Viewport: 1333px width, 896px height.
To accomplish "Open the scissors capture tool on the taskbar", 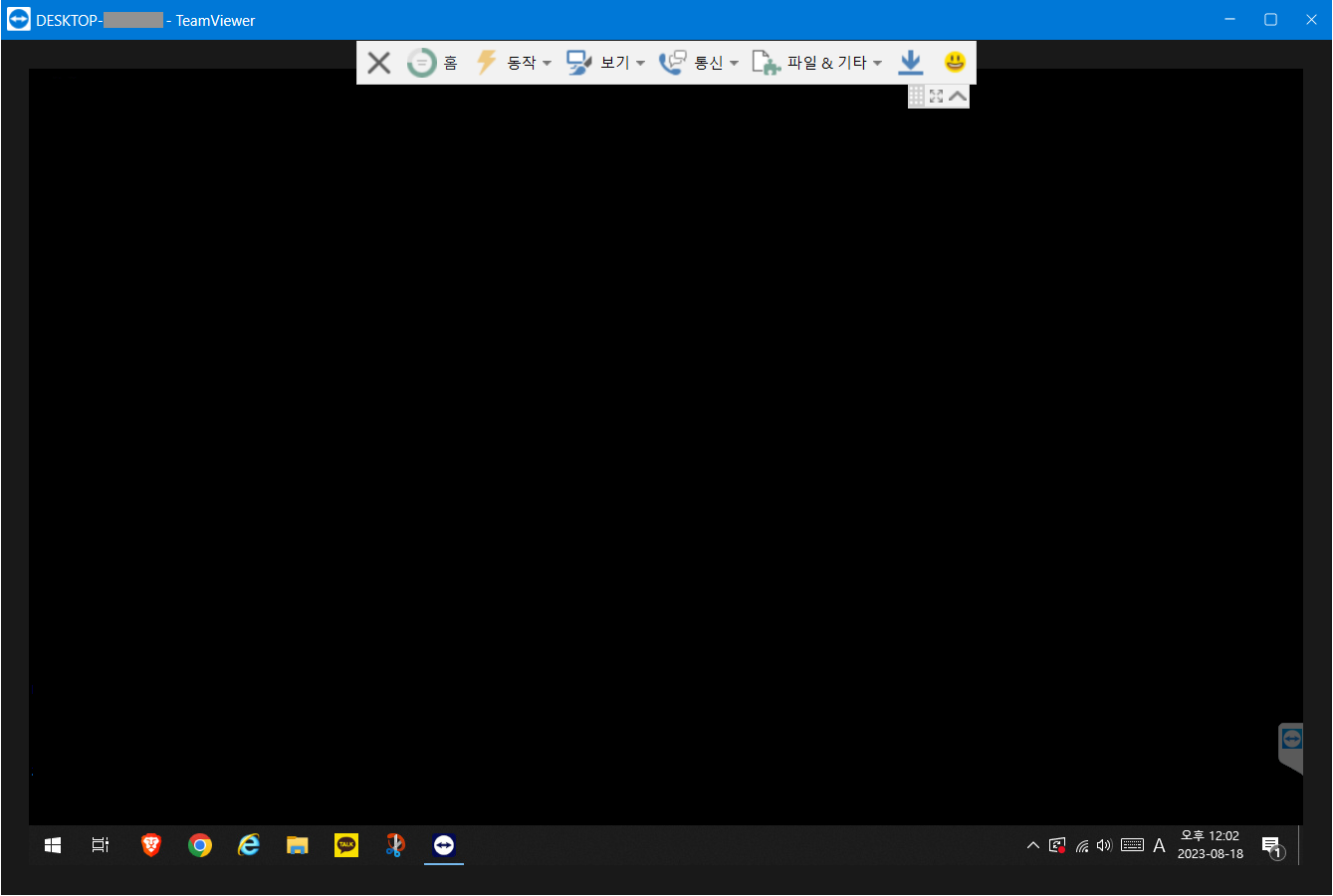I will (395, 845).
